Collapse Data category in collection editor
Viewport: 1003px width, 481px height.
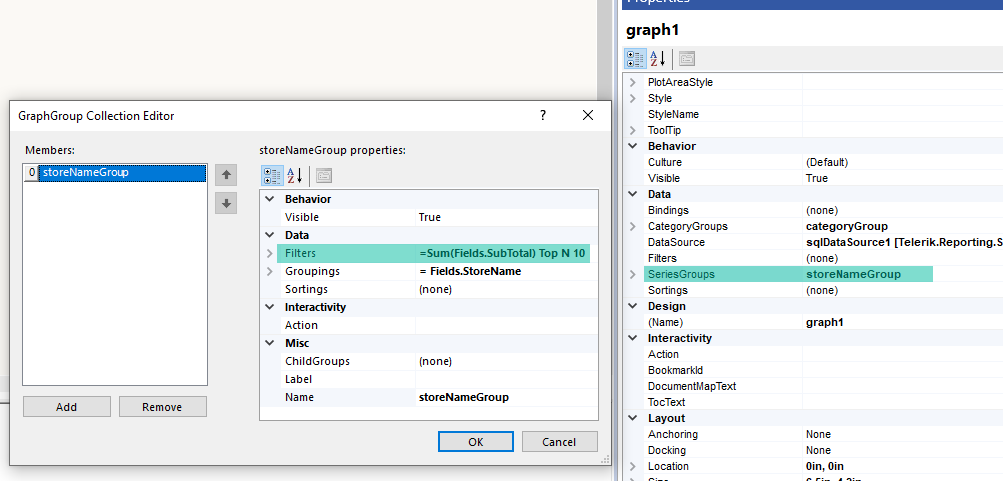[269, 235]
